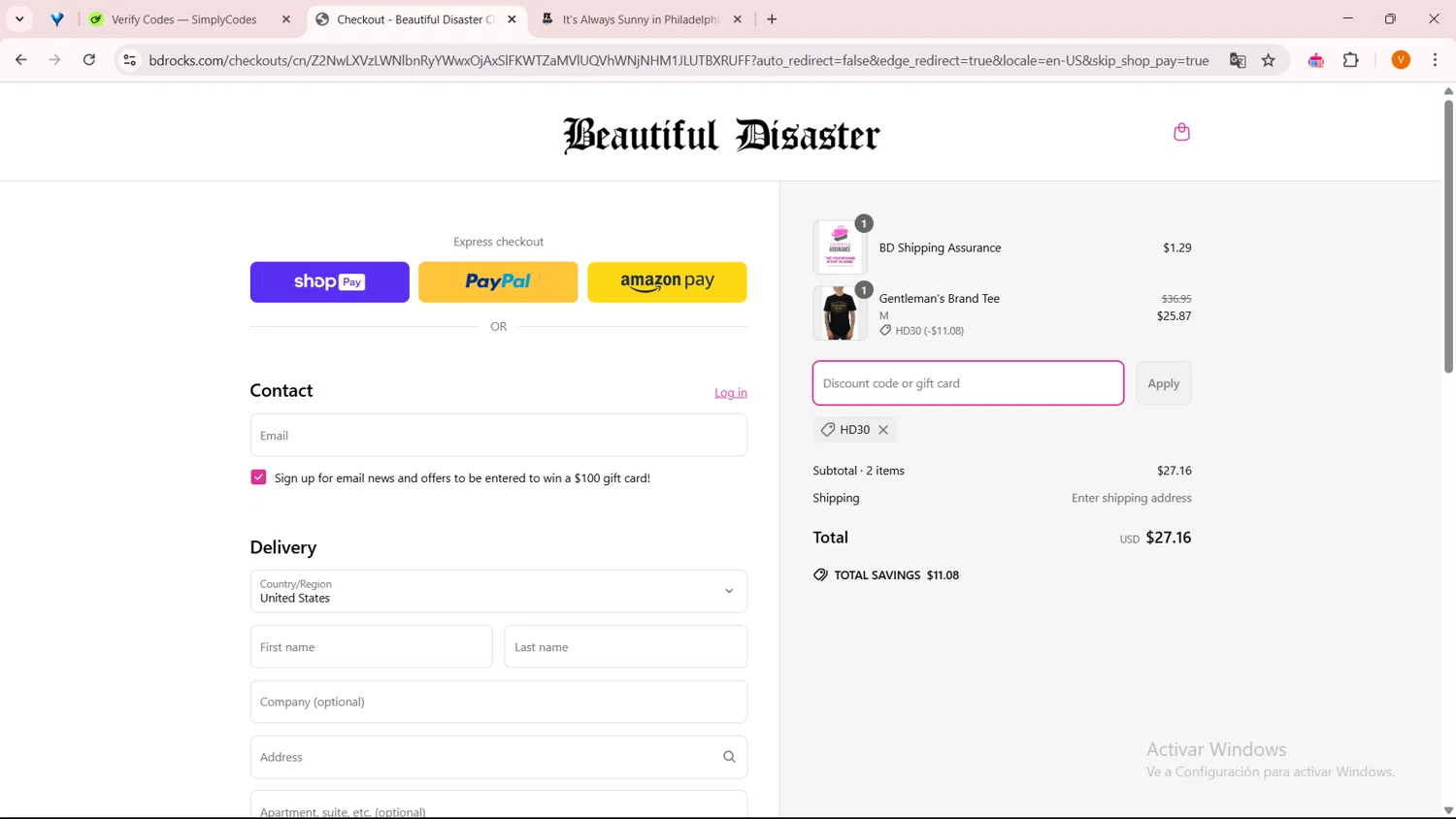Click the Enter shipping address text
1456x819 pixels.
pyautogui.click(x=1131, y=498)
